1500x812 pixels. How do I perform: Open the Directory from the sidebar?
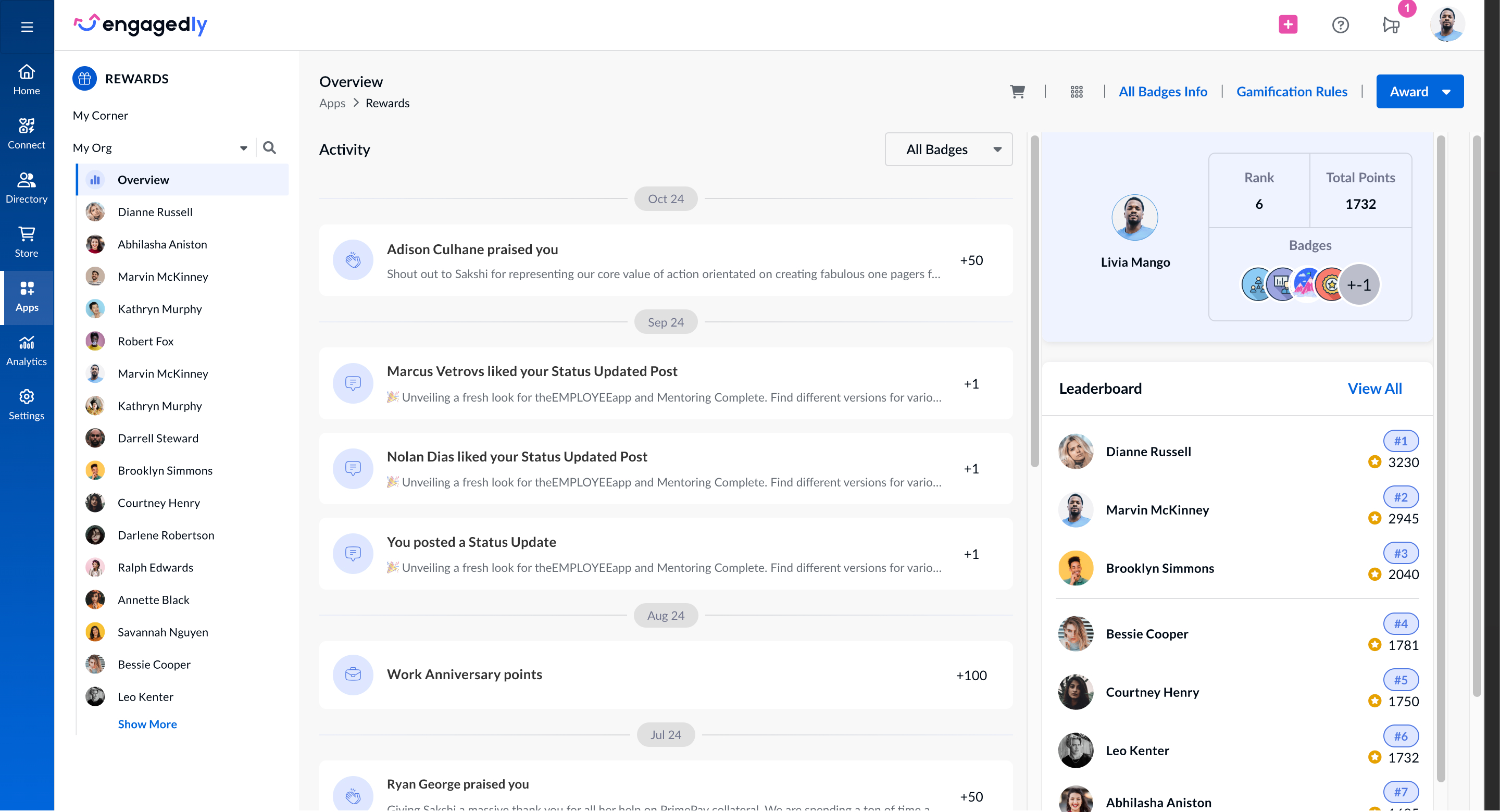click(27, 188)
